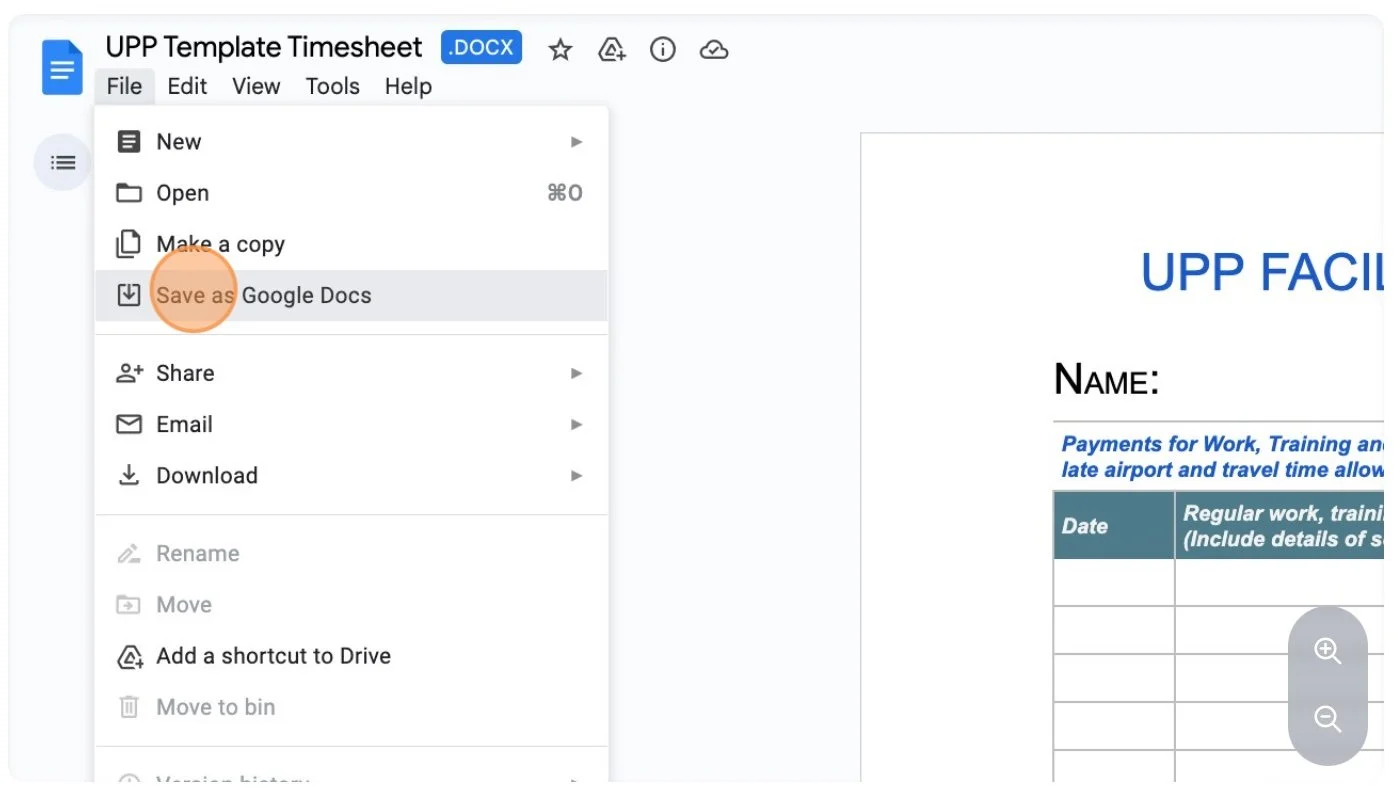Screen dimensions: 1400x792
Task: Select Add a shortcut to Drive
Action: (351, 657)
